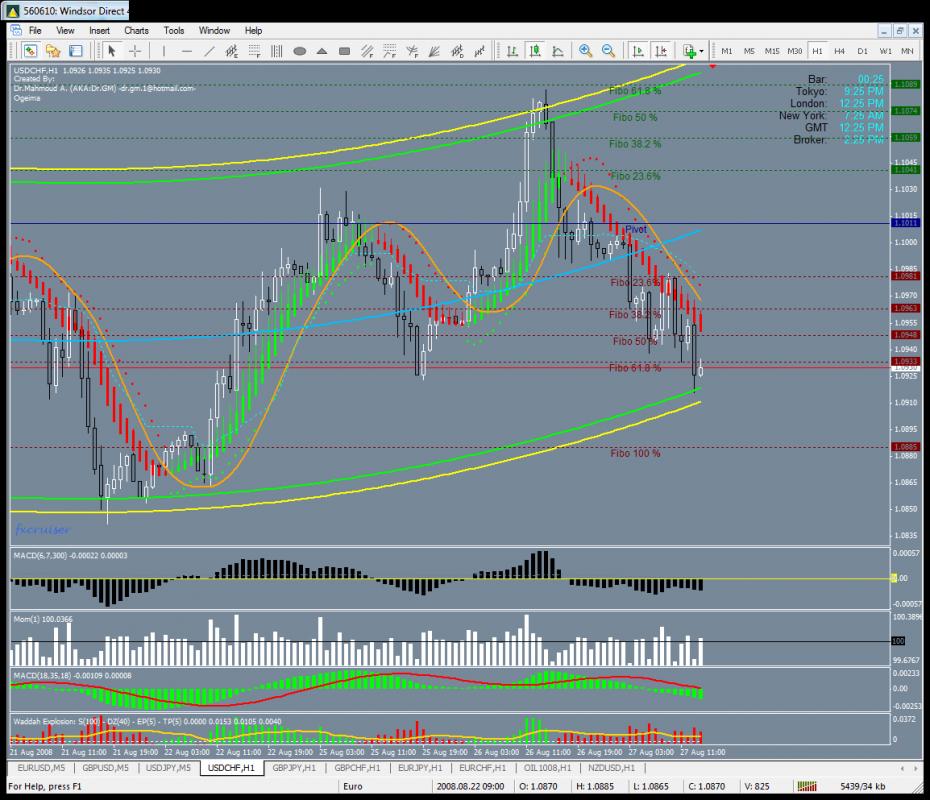Viewport: 930px width, 800px height.
Task: Set timeframe to M15
Action: click(772, 51)
